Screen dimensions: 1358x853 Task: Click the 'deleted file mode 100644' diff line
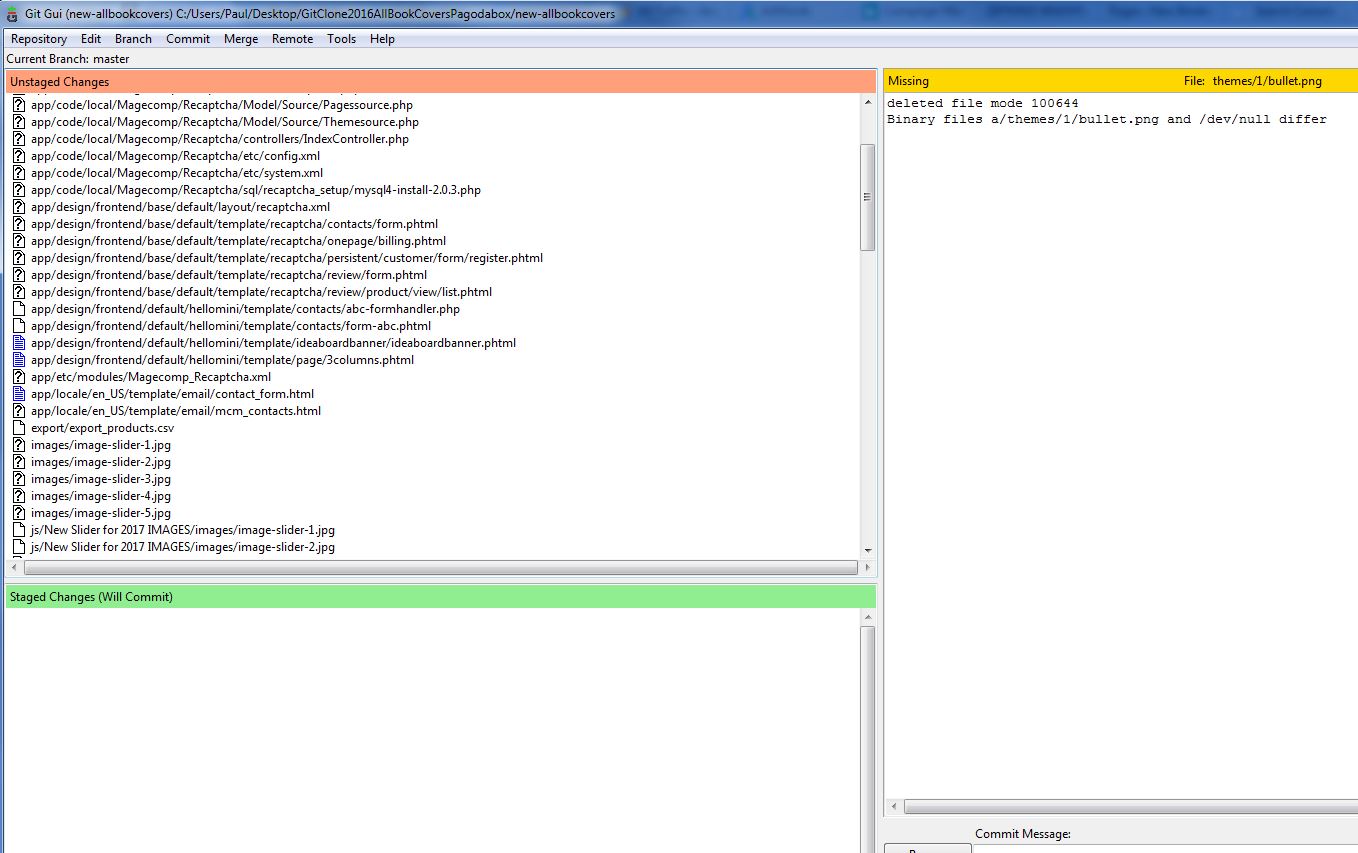(982, 104)
